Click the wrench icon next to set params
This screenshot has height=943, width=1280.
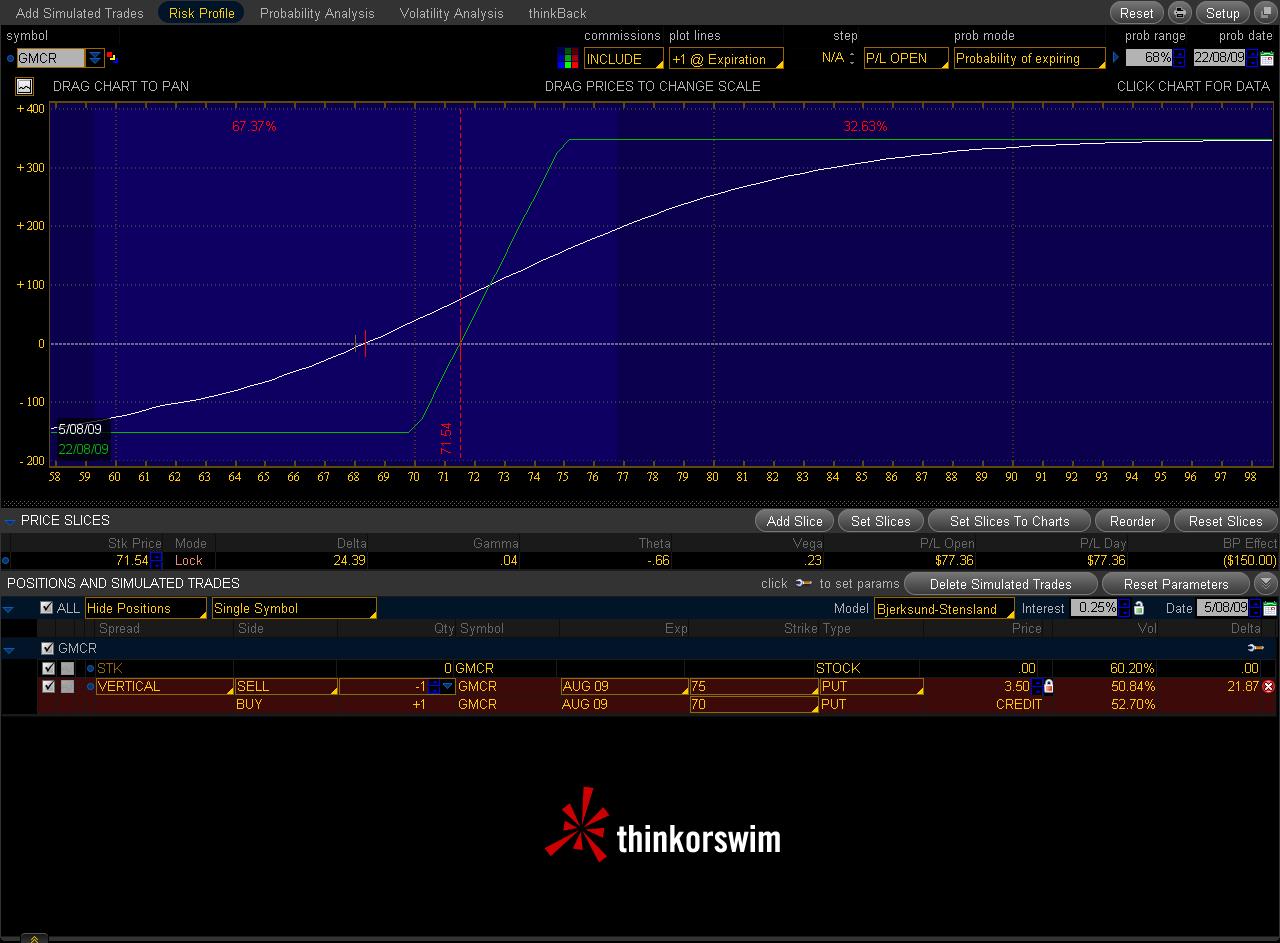tap(804, 583)
